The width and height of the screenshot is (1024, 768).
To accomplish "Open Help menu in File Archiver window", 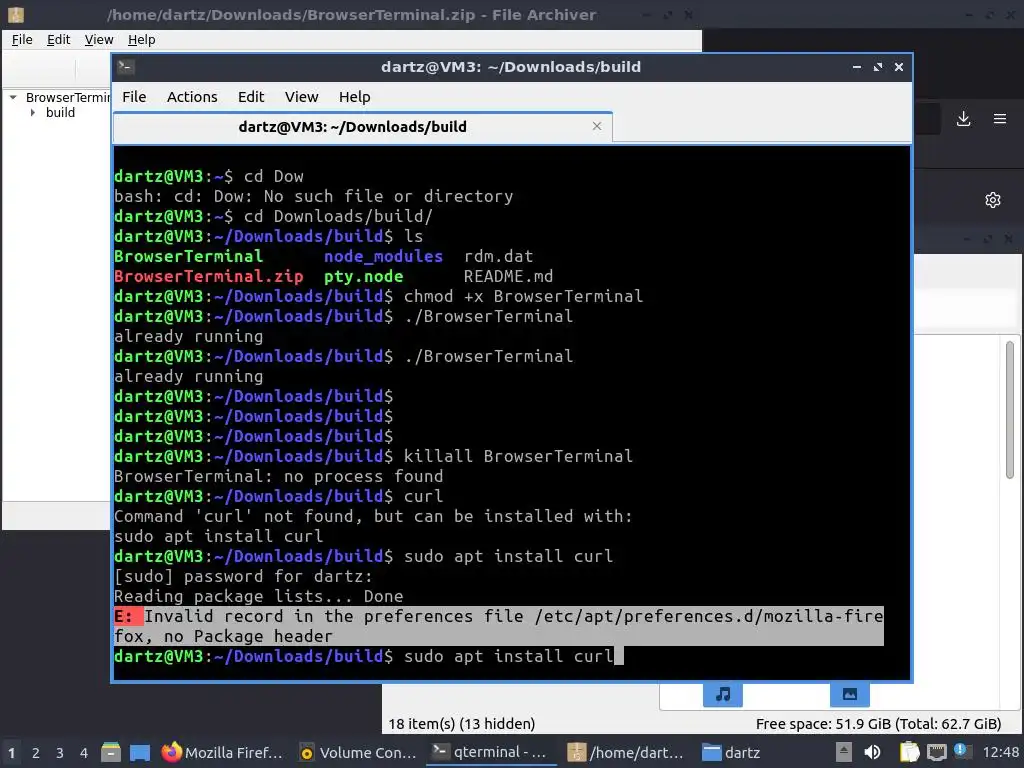I will coord(141,40).
